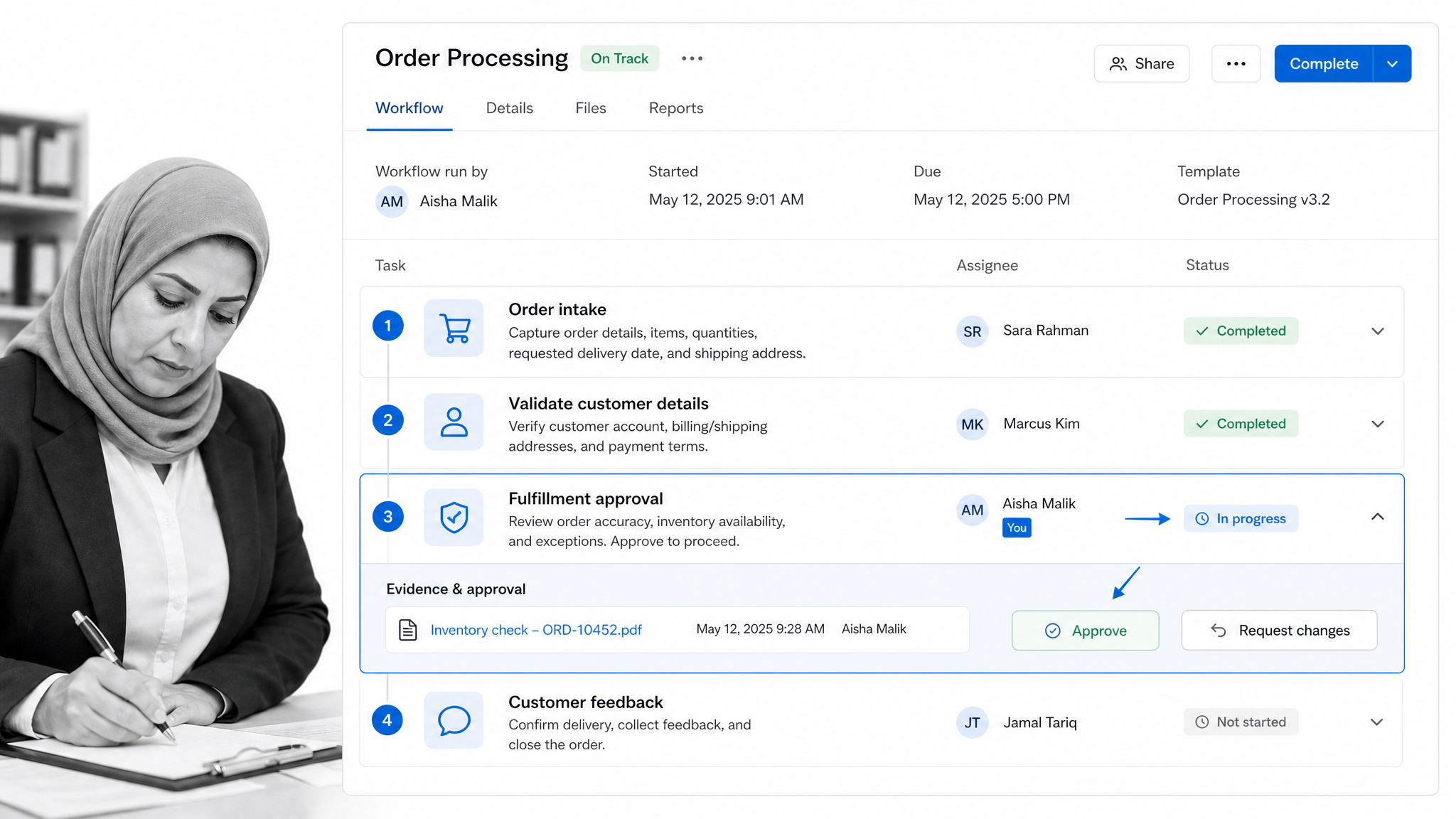Click the shield check icon for Fulfillment approval
This screenshot has height=819, width=1456.
point(454,517)
